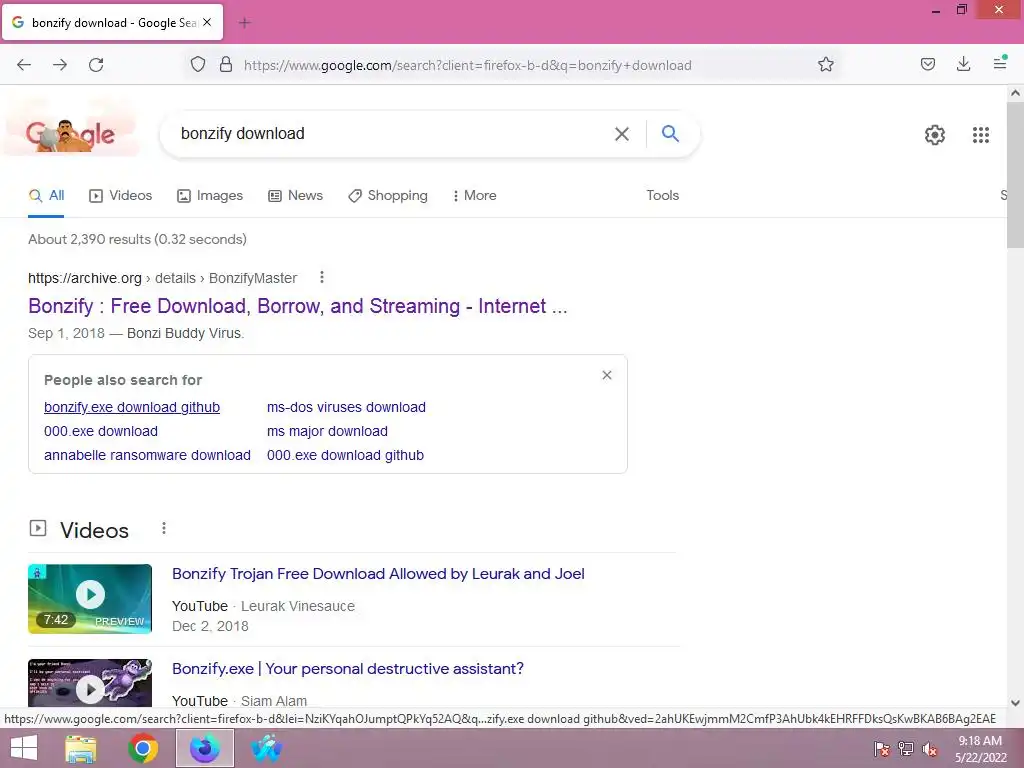This screenshot has width=1024, height=768.
Task: Open the tracking protection shield icon
Action: 198,65
